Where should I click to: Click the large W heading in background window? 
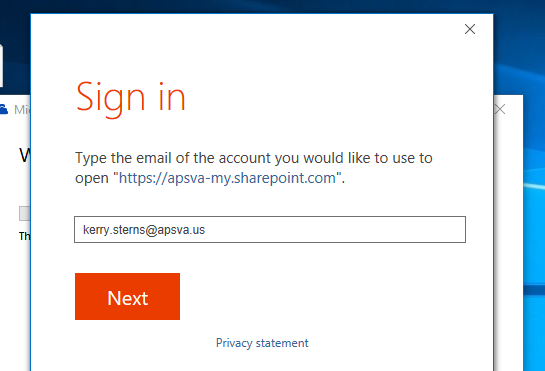click(25, 155)
